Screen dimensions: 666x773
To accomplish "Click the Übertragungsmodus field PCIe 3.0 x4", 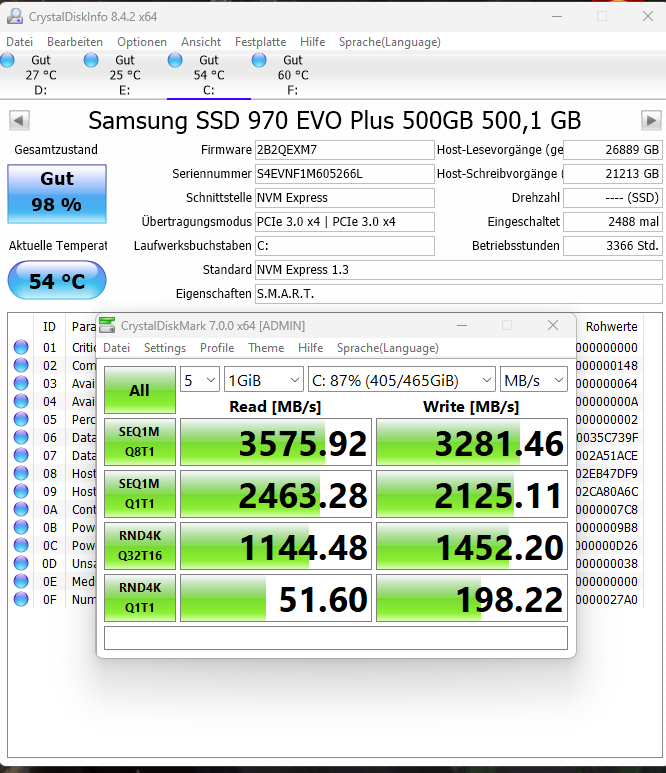I will [x=344, y=222].
